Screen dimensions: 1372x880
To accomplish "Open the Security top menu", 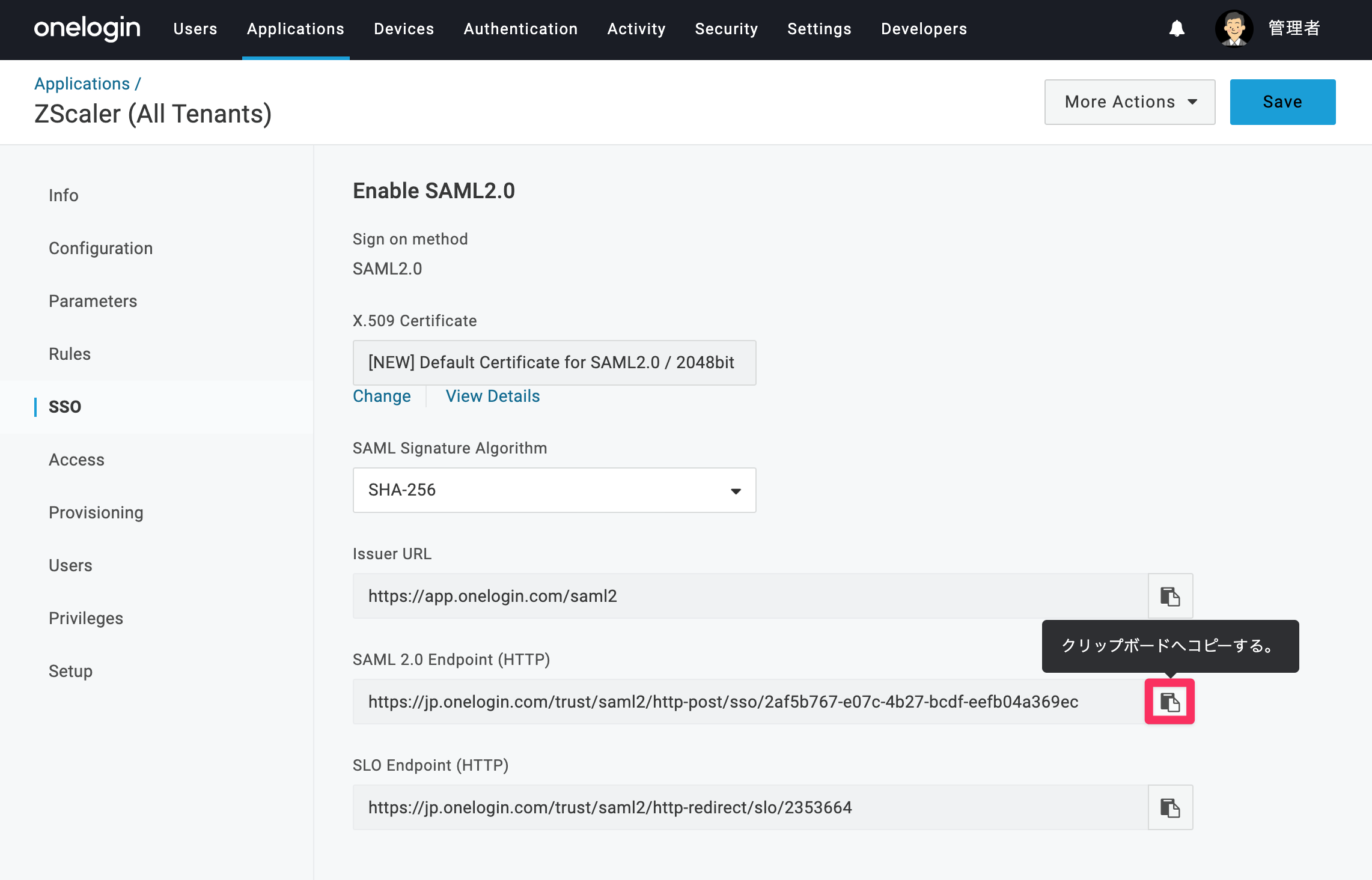I will (727, 29).
